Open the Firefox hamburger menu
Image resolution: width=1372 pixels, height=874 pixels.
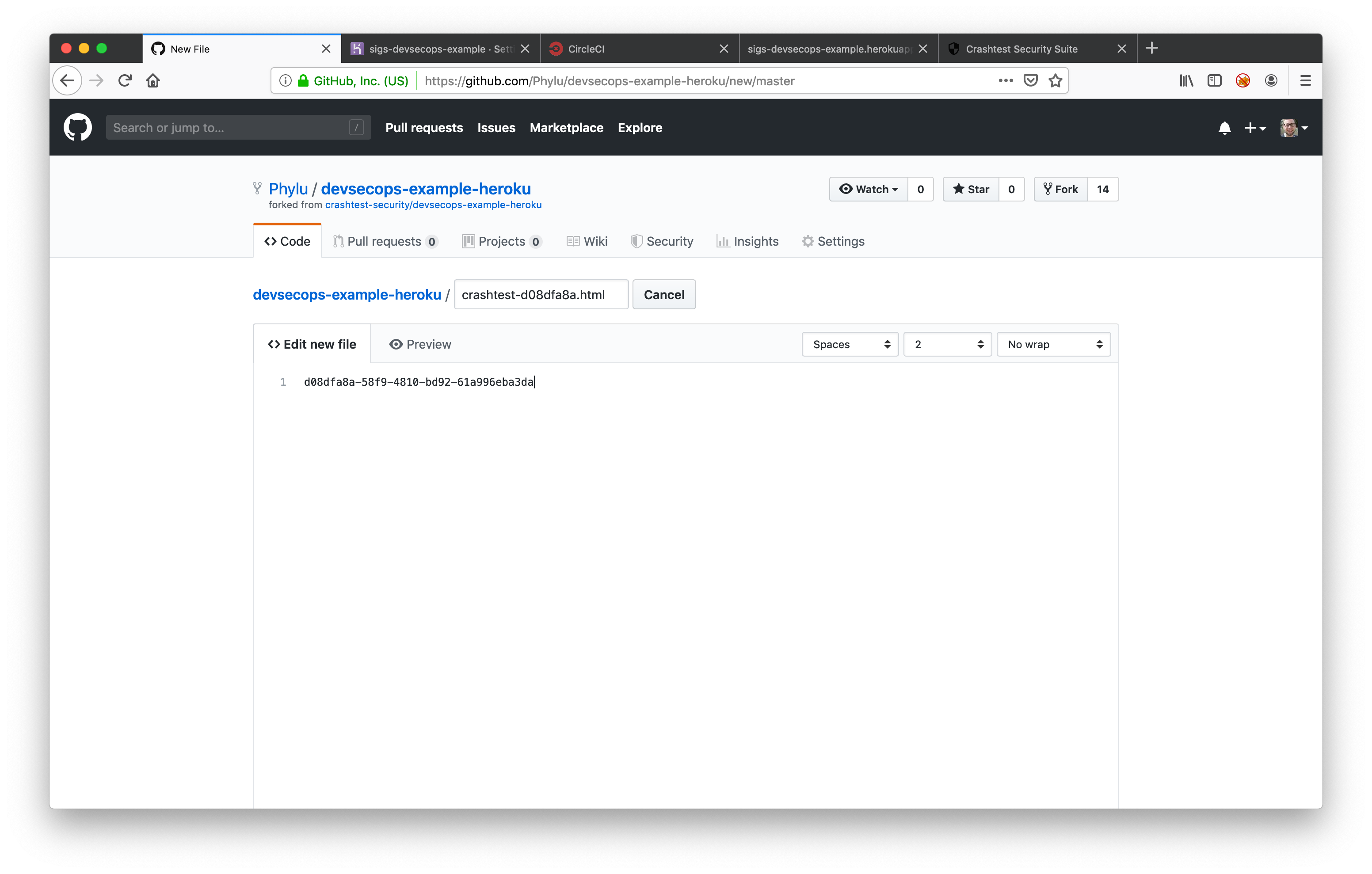pyautogui.click(x=1305, y=80)
